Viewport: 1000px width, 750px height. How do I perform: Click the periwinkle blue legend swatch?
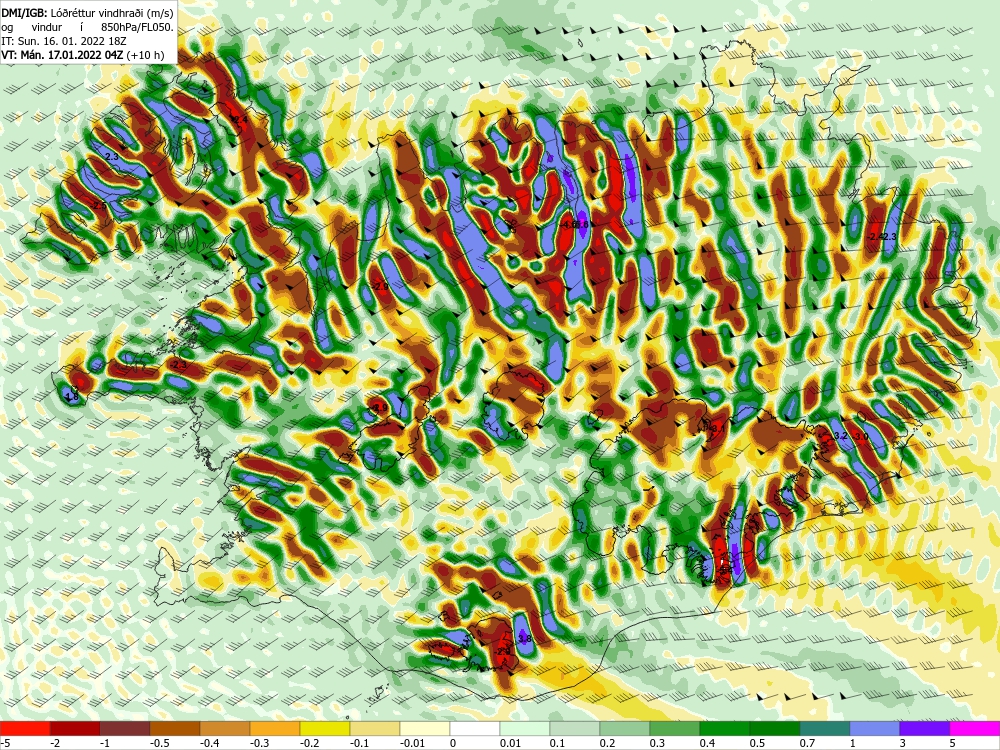874,728
